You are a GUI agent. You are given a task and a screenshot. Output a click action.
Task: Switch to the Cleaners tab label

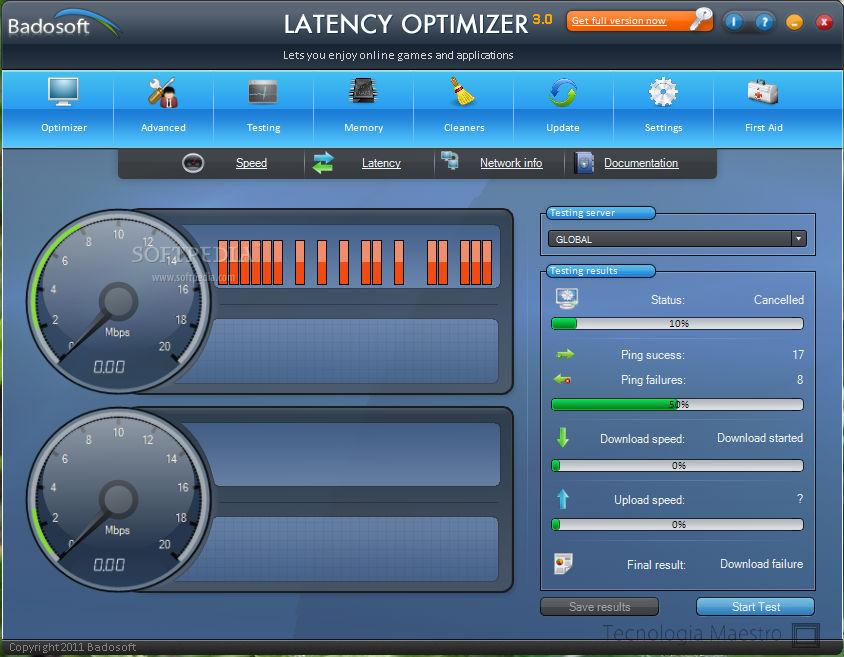click(x=464, y=128)
